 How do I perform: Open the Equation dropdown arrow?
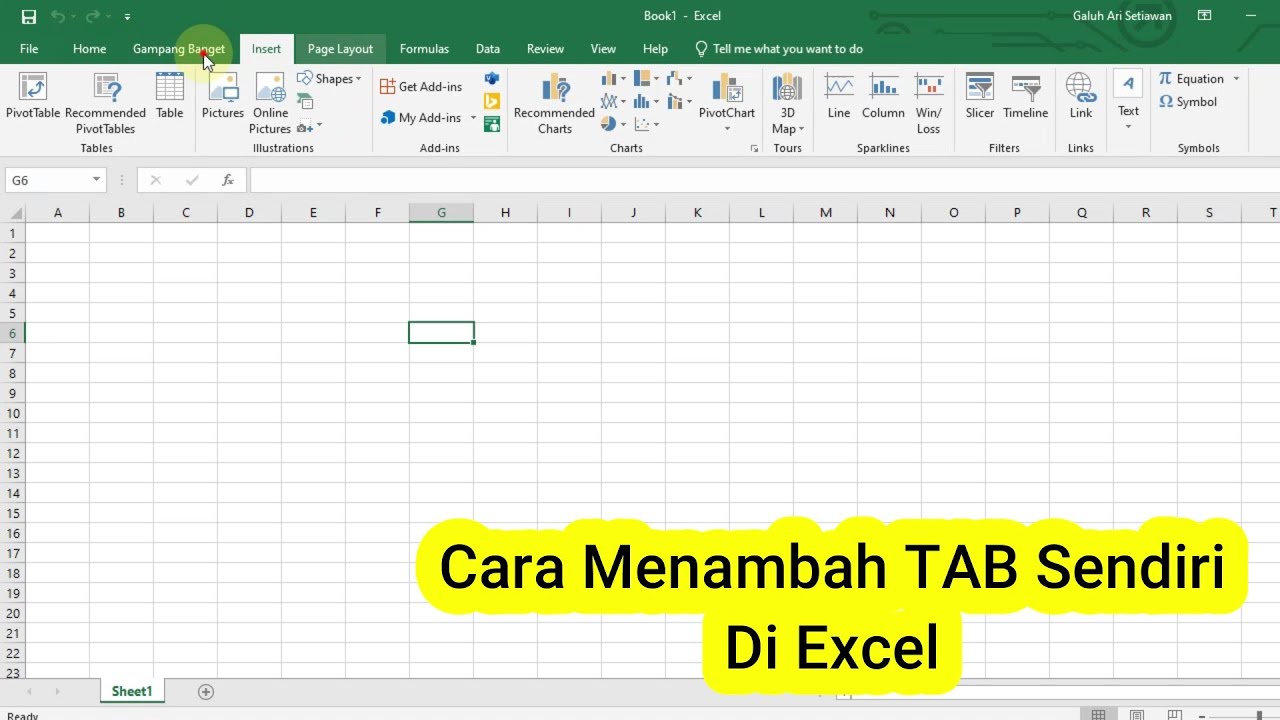coord(1236,79)
